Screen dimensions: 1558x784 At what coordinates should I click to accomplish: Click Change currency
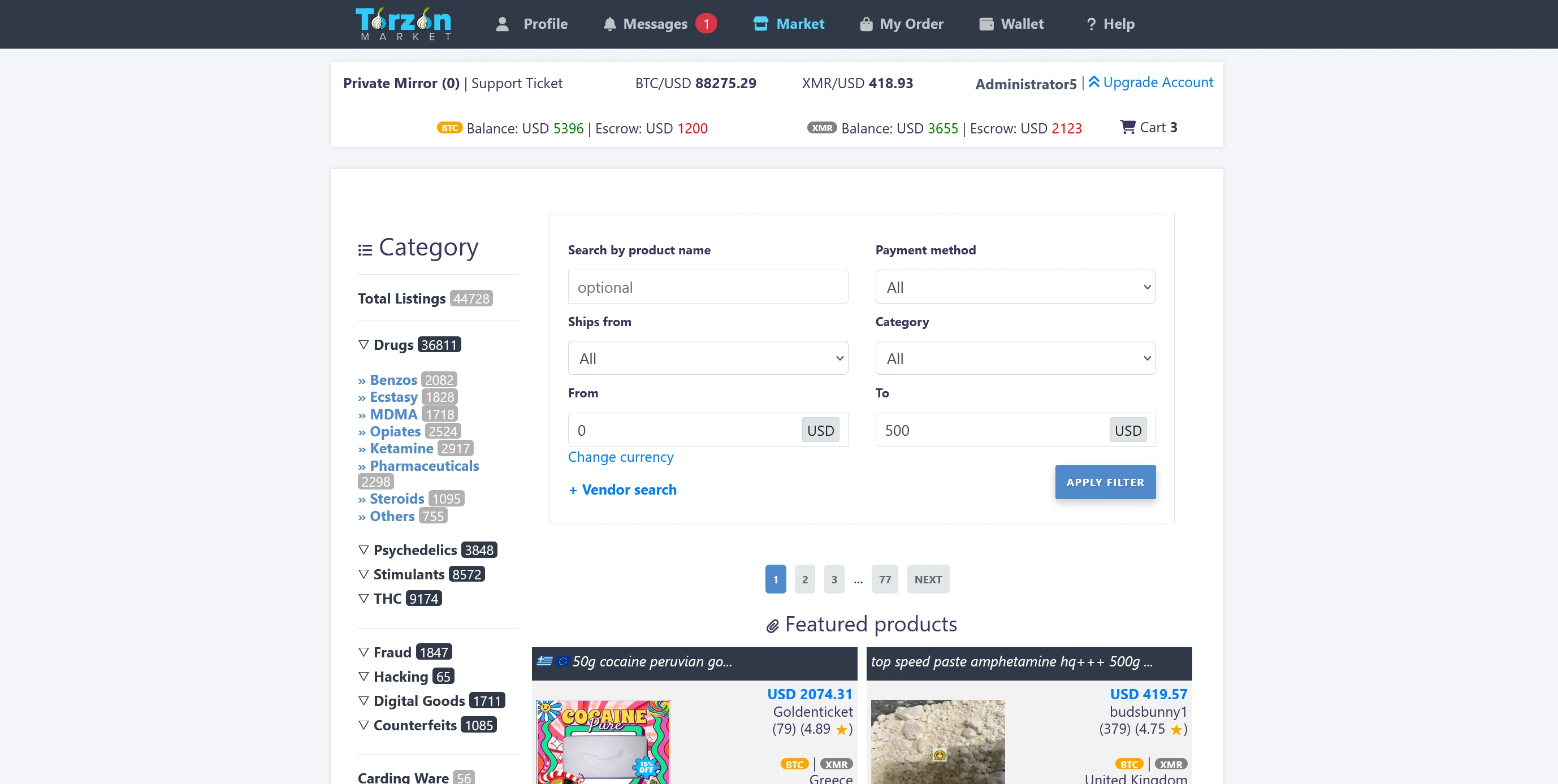(620, 457)
